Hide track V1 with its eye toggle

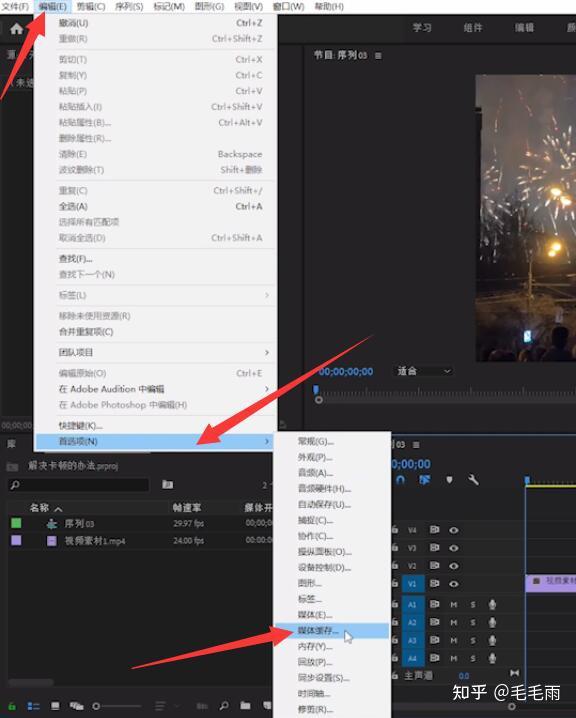coord(454,584)
